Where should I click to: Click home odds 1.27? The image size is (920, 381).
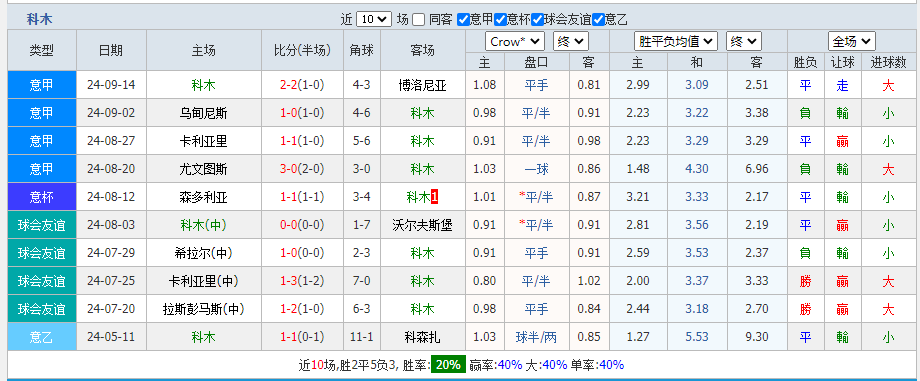(638, 338)
